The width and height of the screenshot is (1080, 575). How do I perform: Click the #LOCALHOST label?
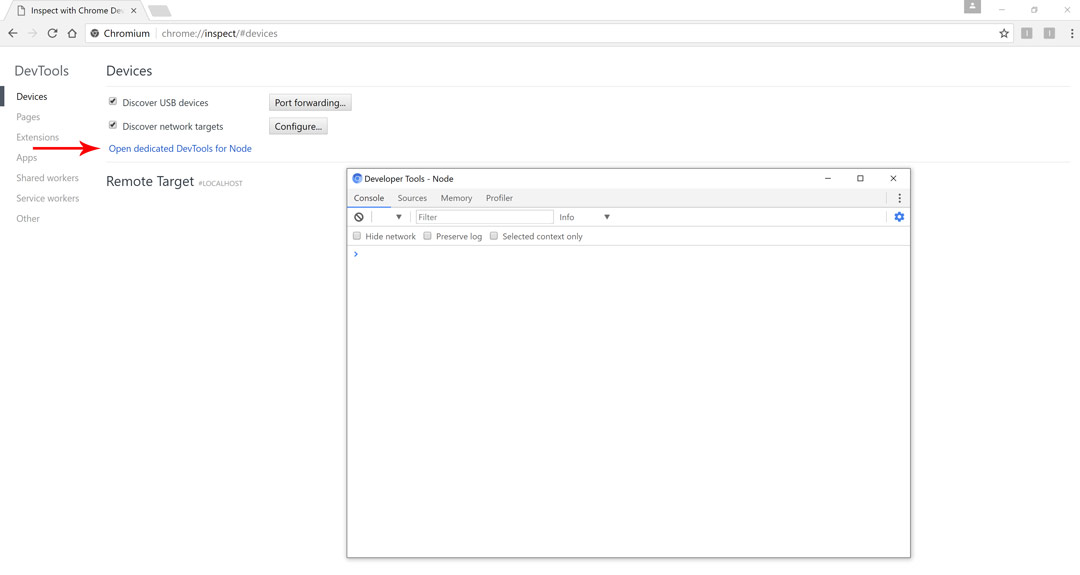click(220, 183)
